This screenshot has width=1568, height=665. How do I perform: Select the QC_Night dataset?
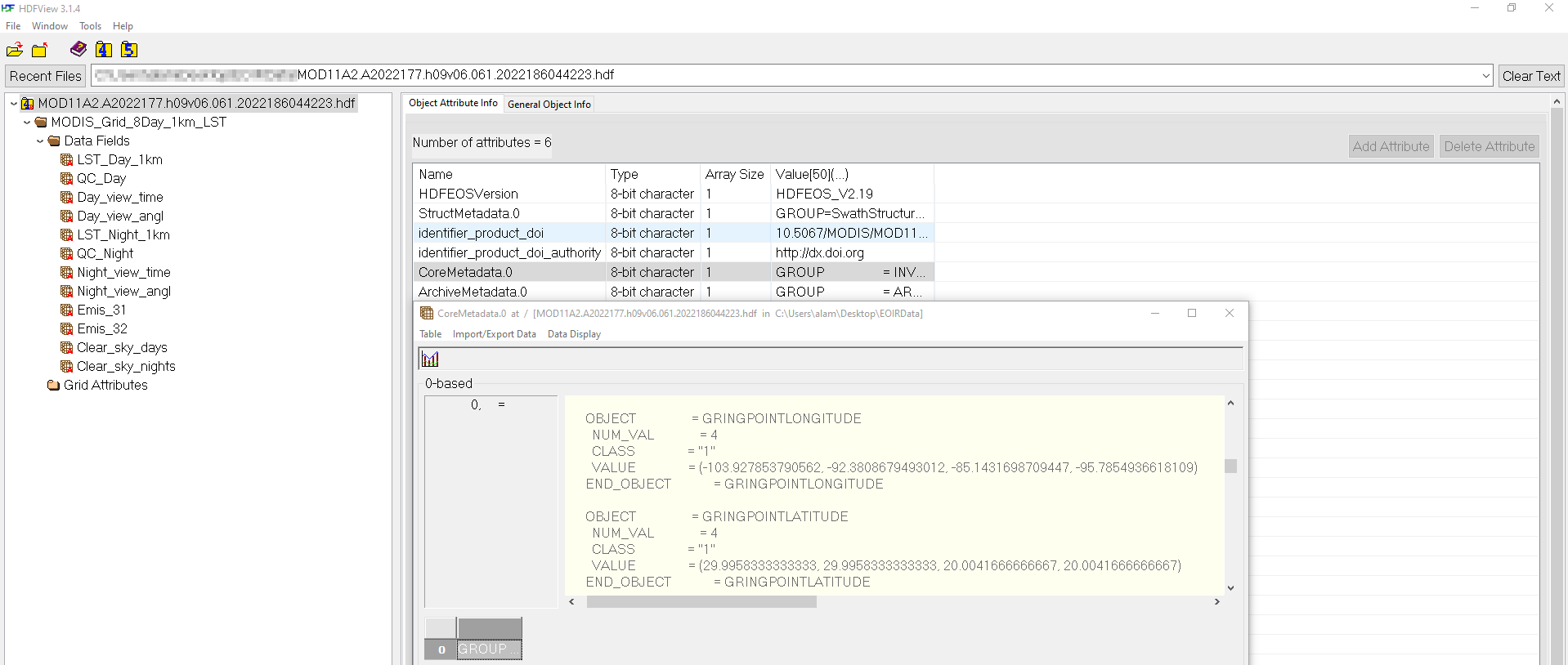[x=105, y=253]
